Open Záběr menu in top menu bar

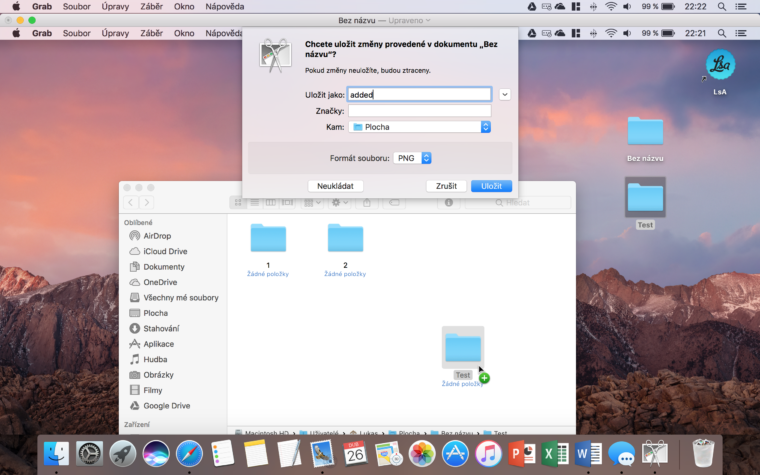tap(151, 7)
